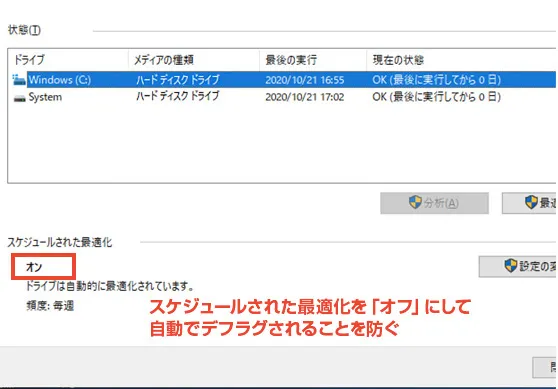Click the partially visible 最適化 button

point(530,203)
